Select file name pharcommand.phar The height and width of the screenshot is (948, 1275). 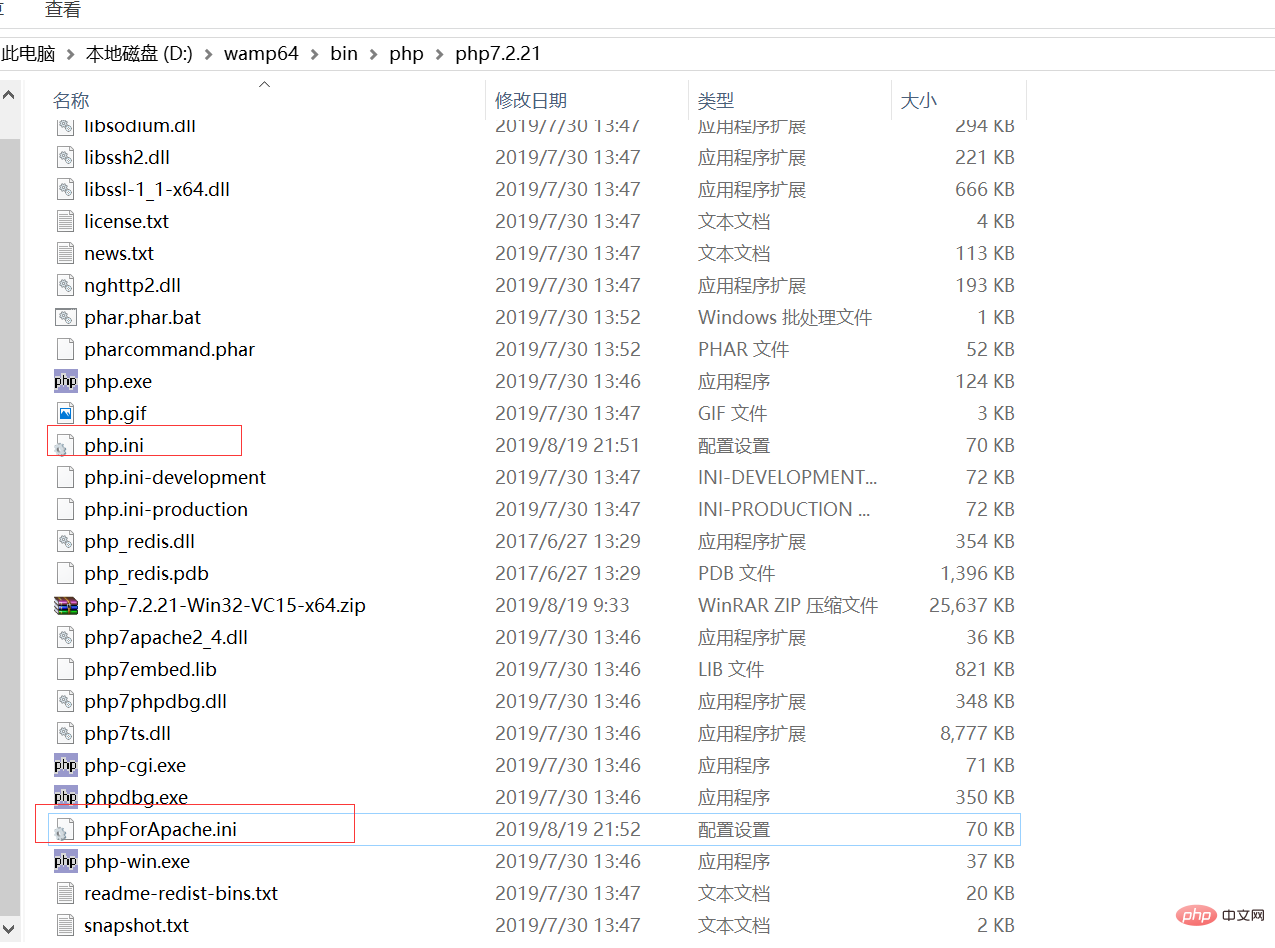tap(170, 349)
